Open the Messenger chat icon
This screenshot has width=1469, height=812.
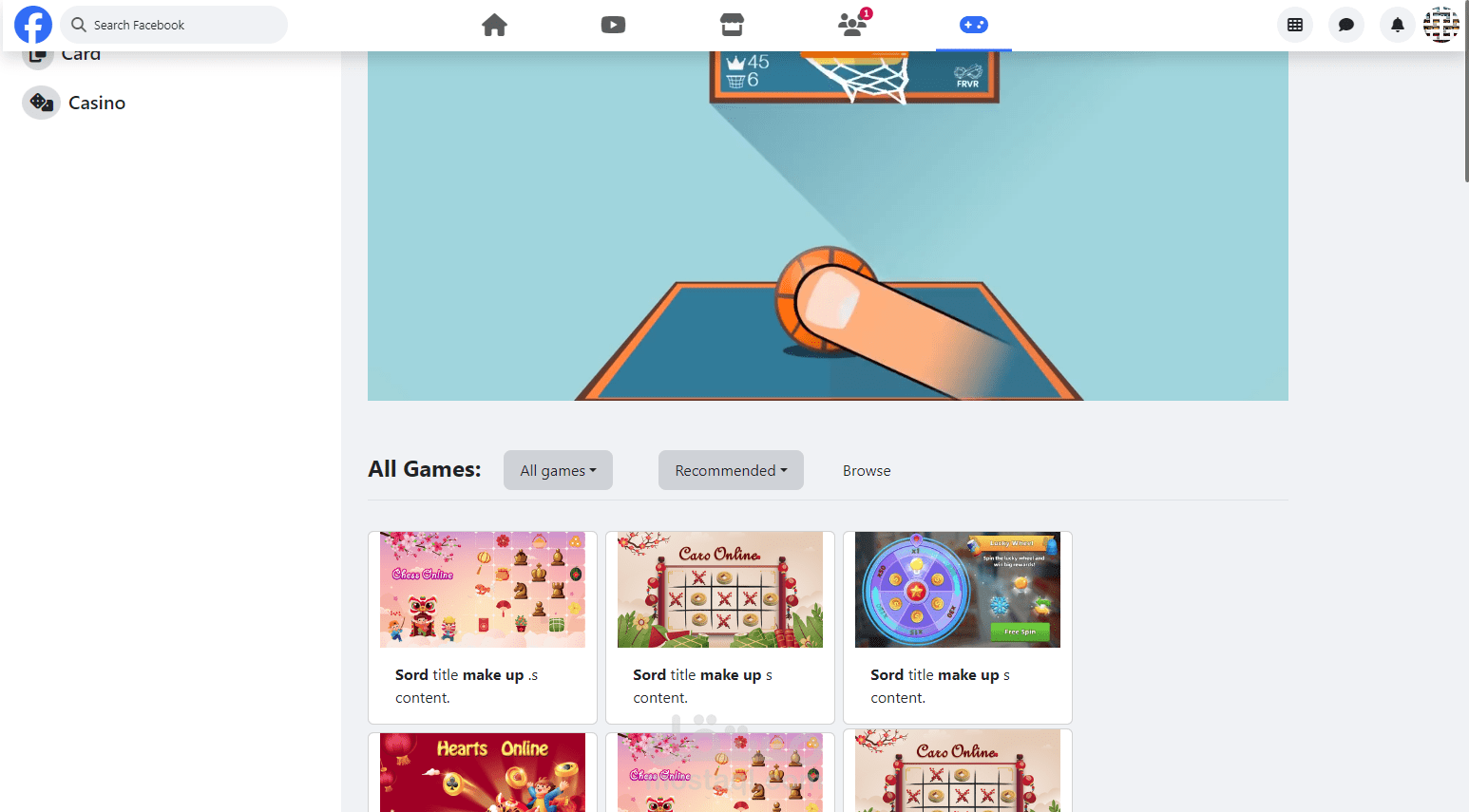(1346, 25)
